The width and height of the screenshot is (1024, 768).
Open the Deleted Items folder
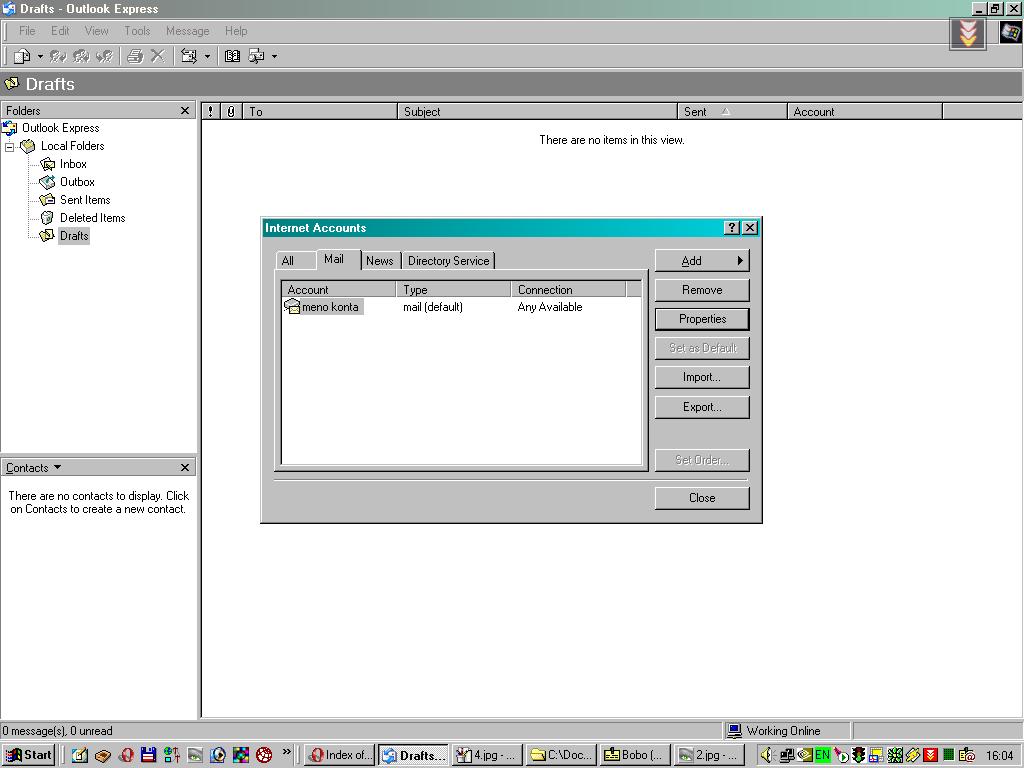point(91,218)
